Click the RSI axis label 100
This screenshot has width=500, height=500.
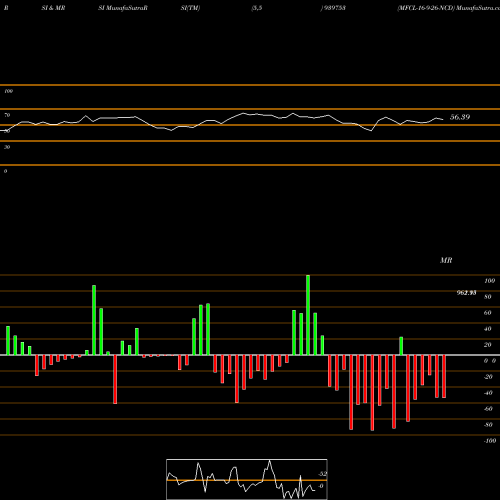click(x=8, y=91)
